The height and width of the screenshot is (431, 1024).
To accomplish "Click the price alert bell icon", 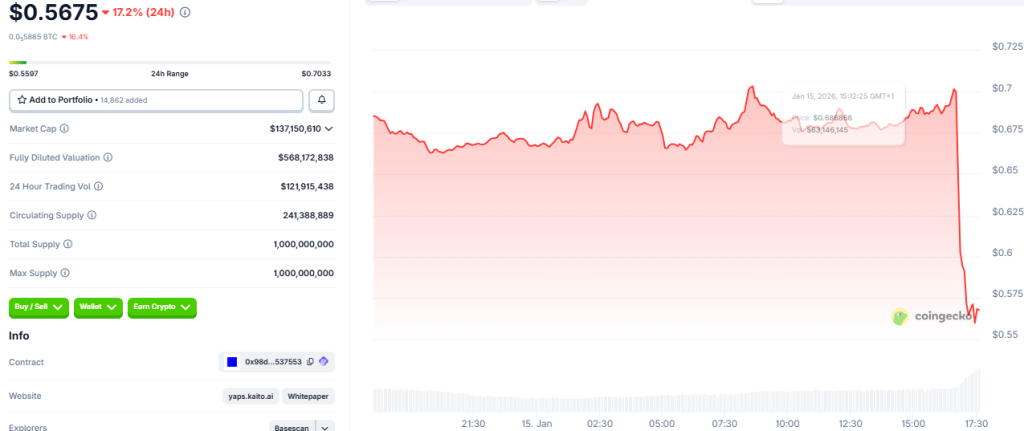I will (322, 100).
